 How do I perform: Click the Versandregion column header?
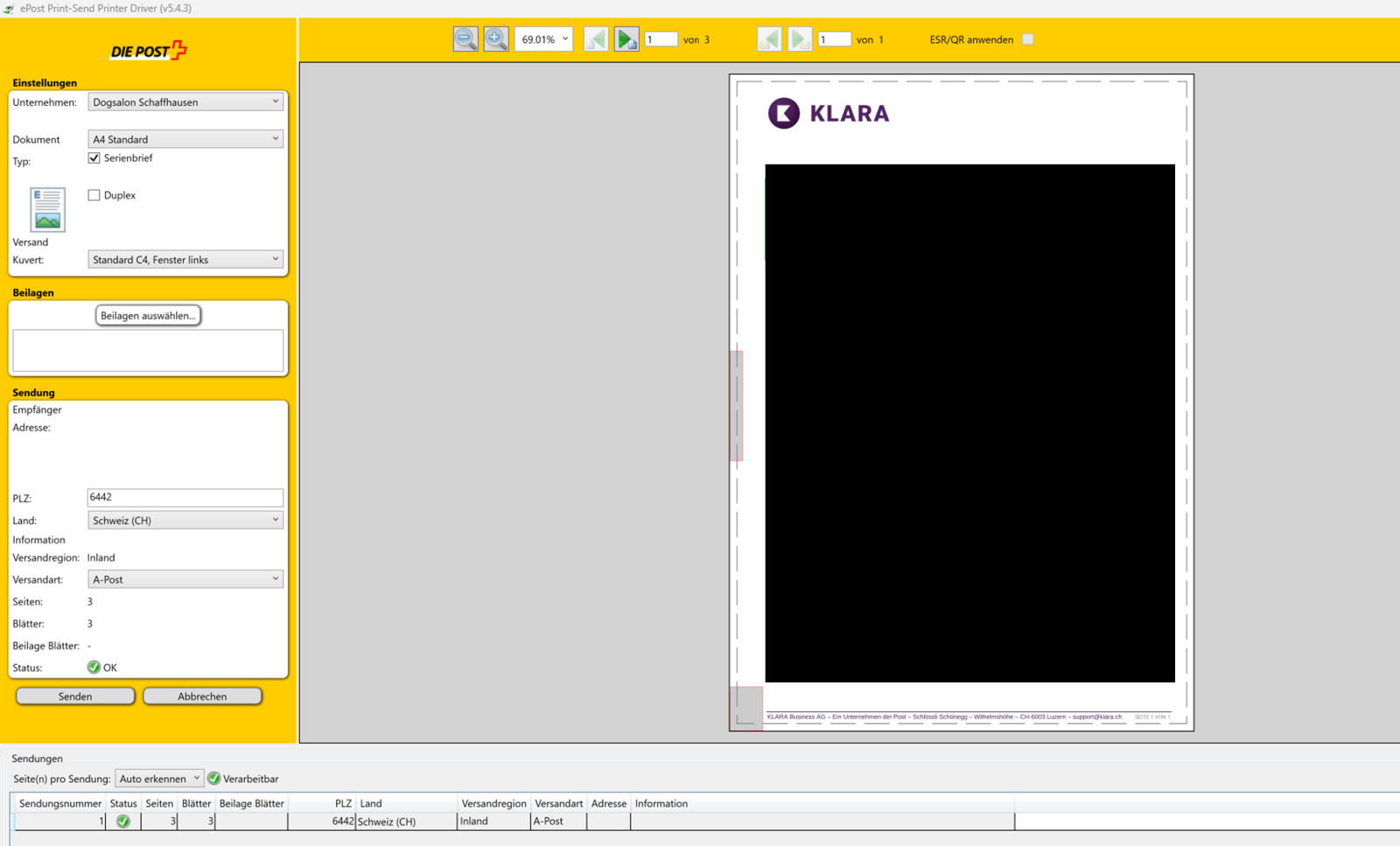pos(494,803)
